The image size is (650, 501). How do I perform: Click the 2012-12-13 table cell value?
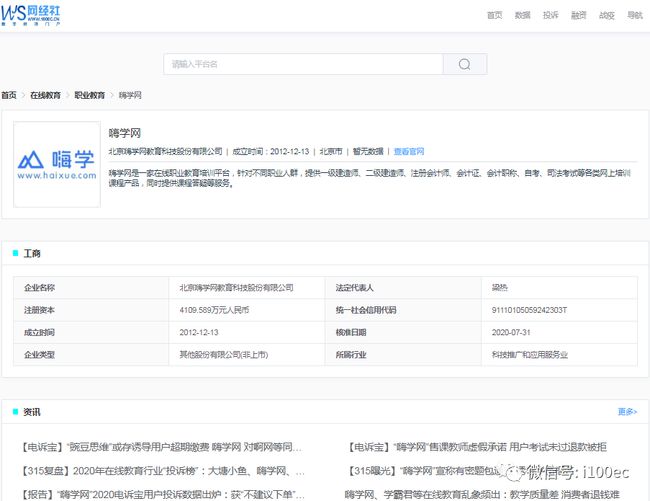pos(199,332)
